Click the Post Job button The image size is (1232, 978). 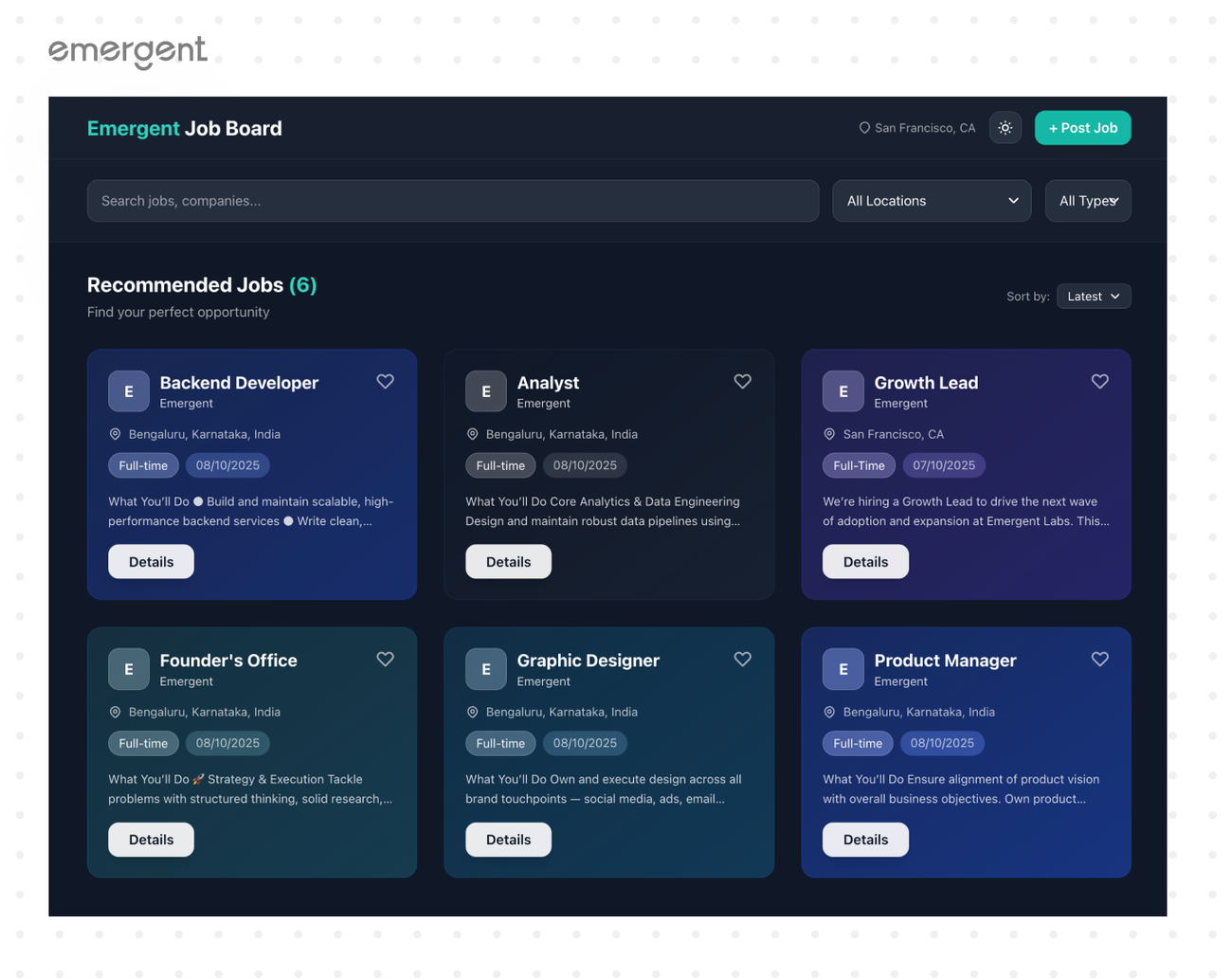click(1082, 128)
